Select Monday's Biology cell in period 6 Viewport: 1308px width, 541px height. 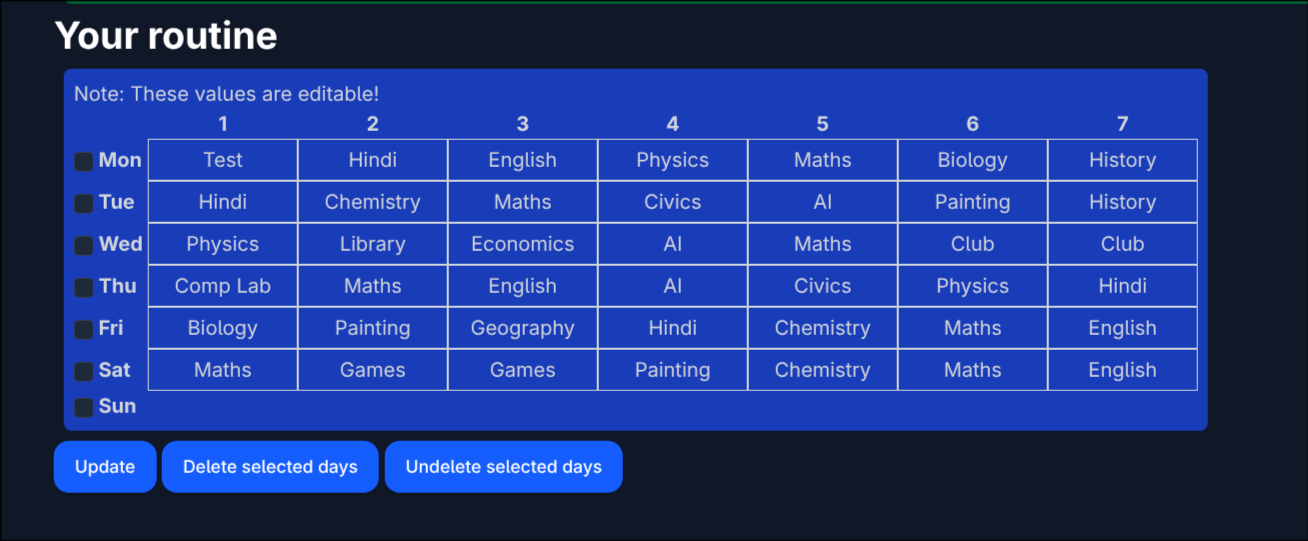[x=973, y=160]
